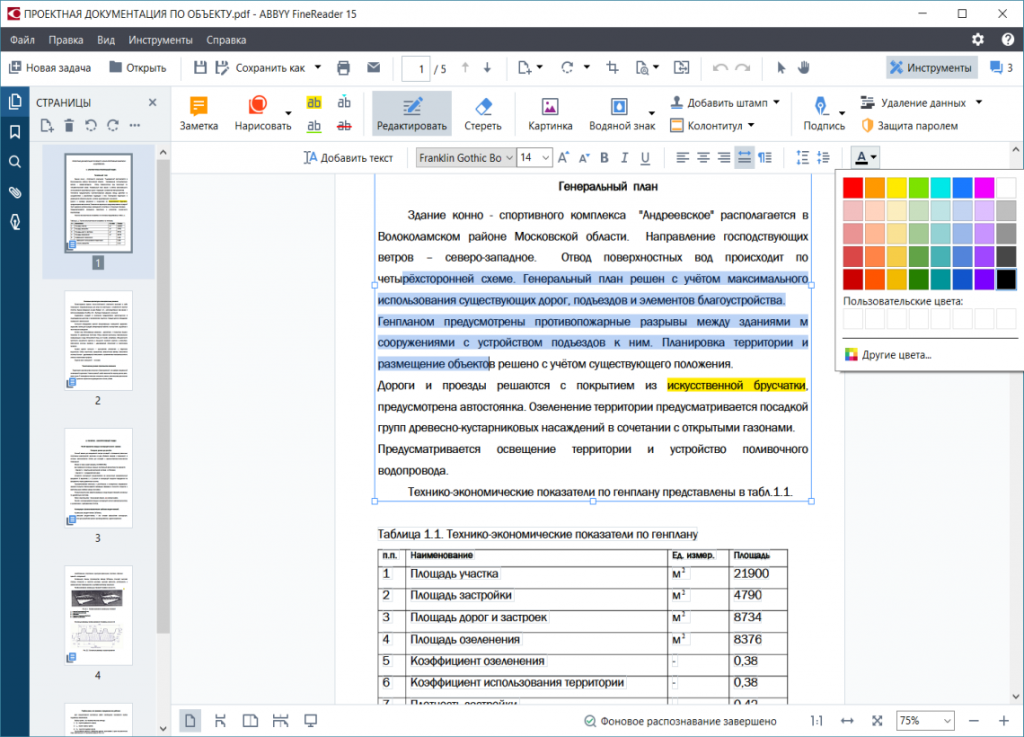Enable justified text alignment
1024x737 pixels.
(743, 158)
